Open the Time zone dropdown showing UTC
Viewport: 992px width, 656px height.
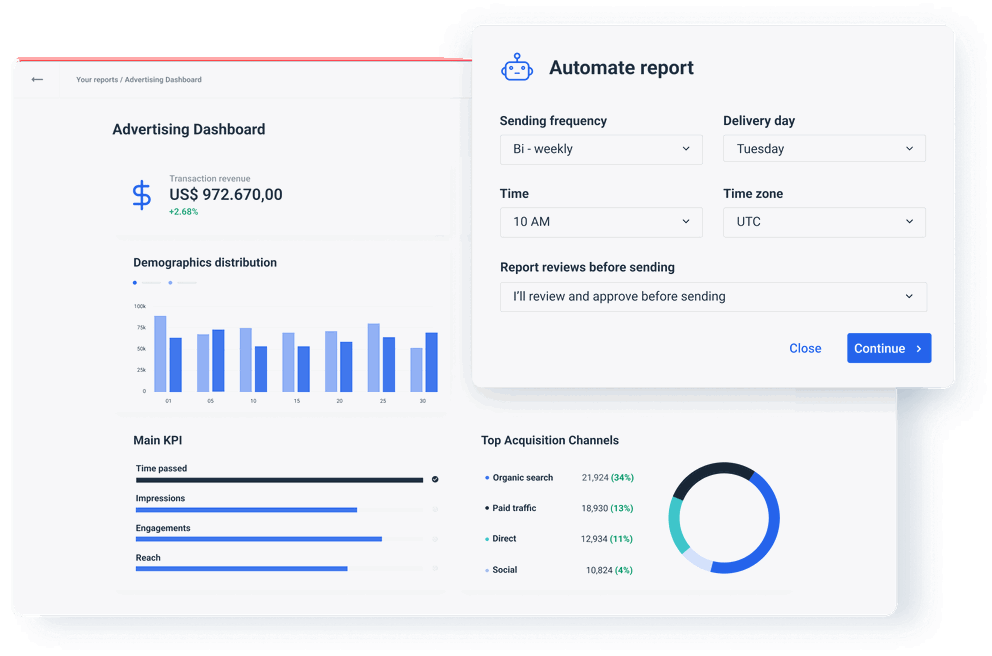coord(824,221)
